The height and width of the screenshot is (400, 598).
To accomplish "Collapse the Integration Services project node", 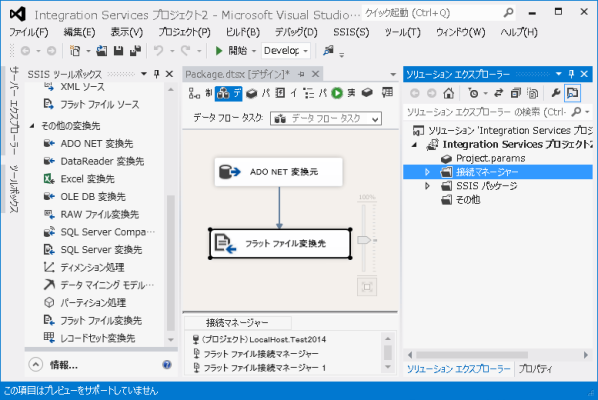I will click(415, 145).
